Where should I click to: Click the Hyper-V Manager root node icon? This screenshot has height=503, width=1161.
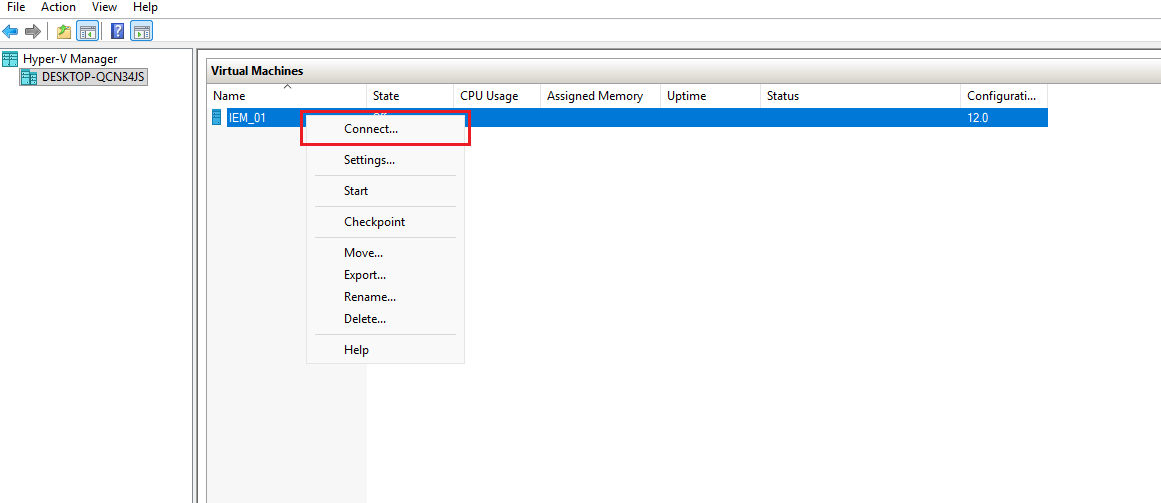click(x=10, y=59)
